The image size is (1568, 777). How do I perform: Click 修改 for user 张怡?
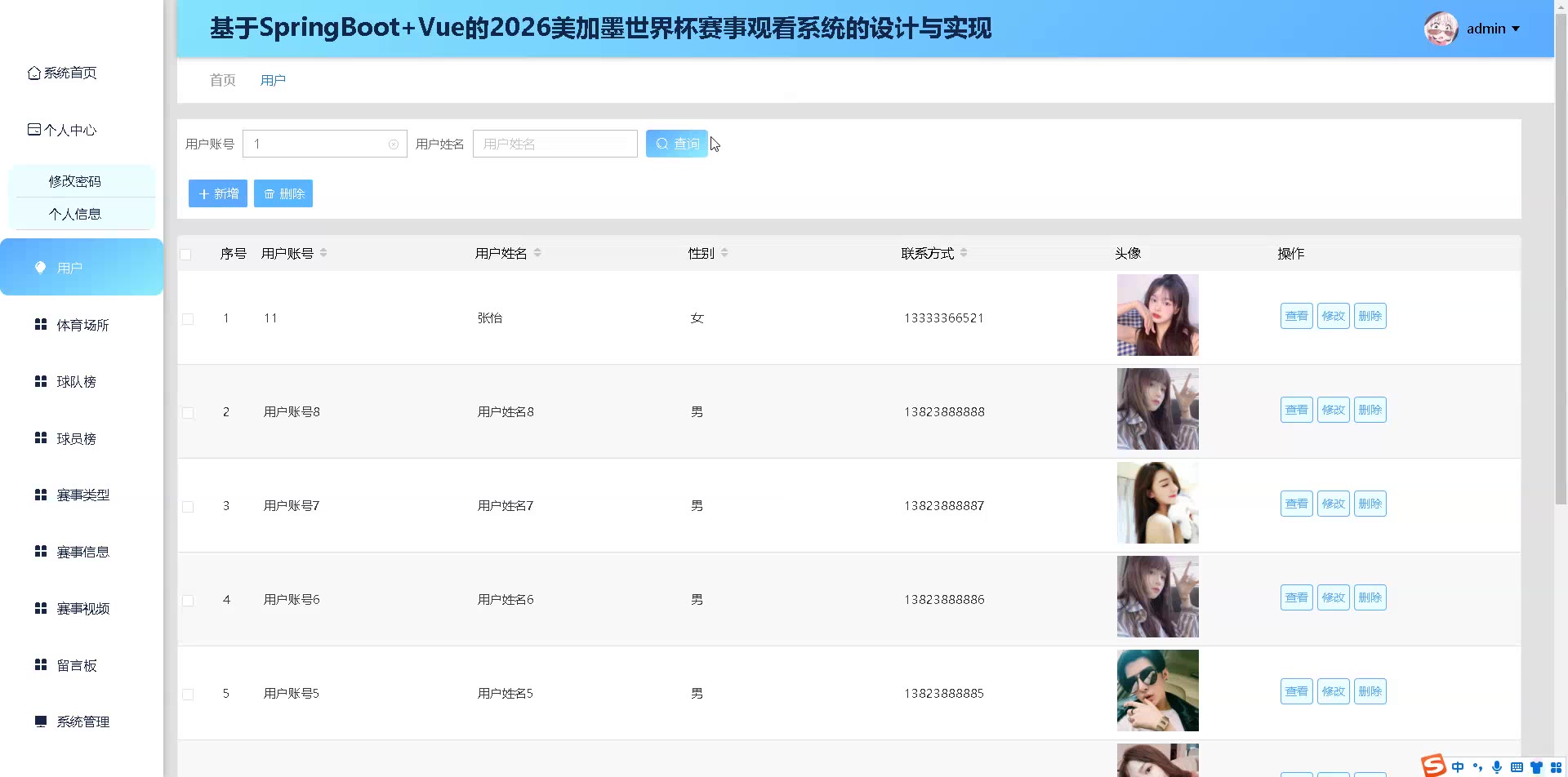tap(1334, 316)
